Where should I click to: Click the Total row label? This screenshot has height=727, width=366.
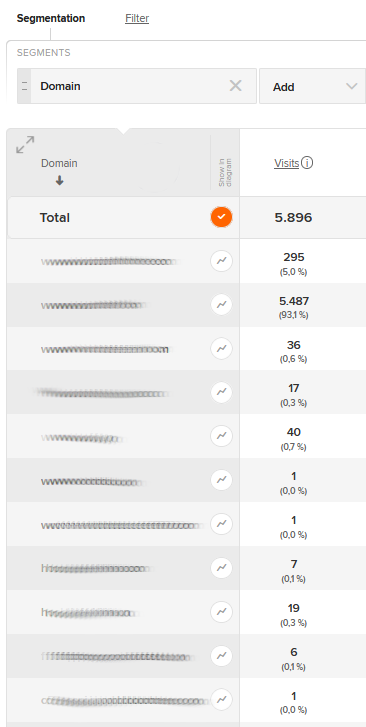[x=55, y=217]
